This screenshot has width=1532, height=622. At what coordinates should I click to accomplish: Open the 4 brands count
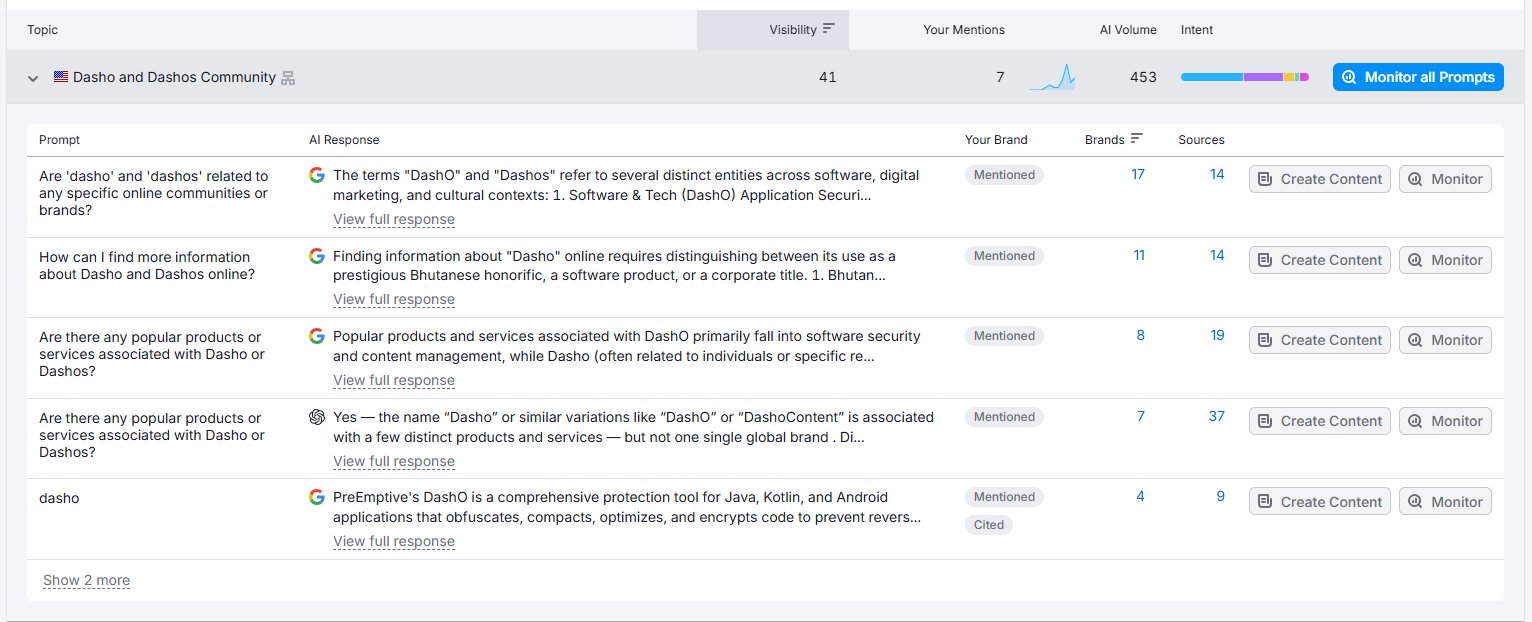pyautogui.click(x=1141, y=496)
